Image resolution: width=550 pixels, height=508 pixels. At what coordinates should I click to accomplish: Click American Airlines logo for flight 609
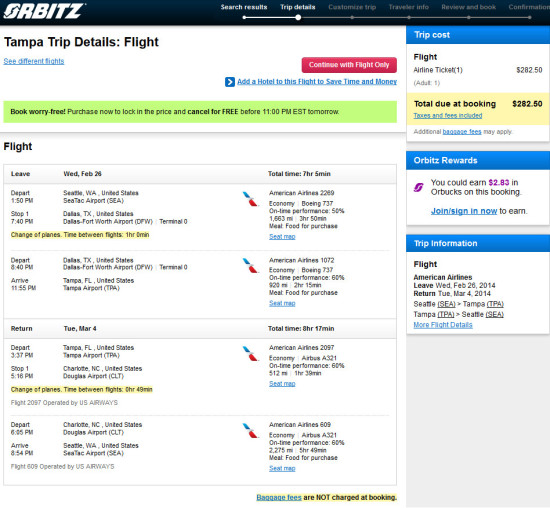pos(250,430)
